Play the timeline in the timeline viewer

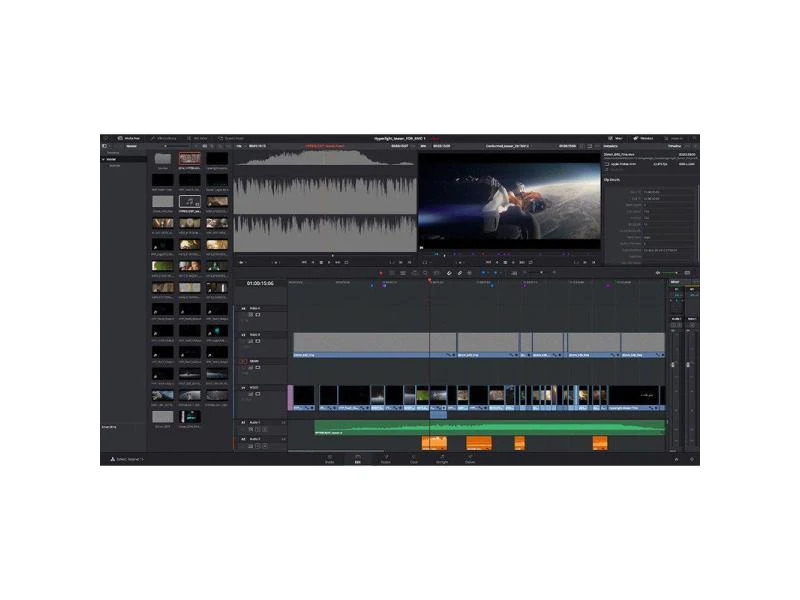point(513,262)
